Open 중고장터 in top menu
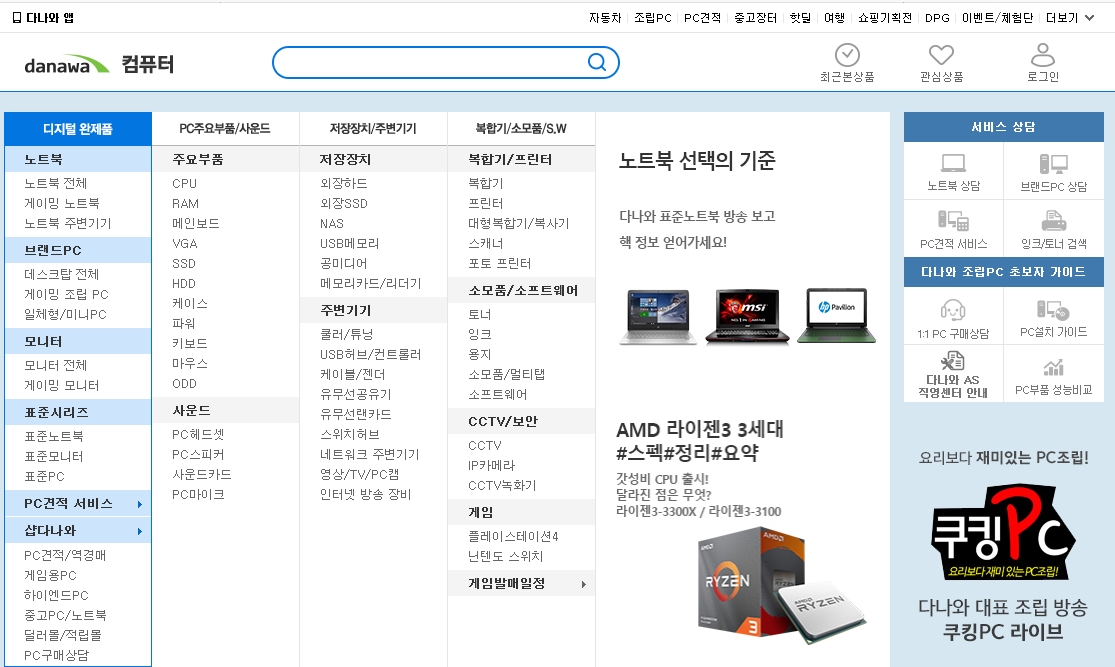The image size is (1115, 667). point(755,18)
